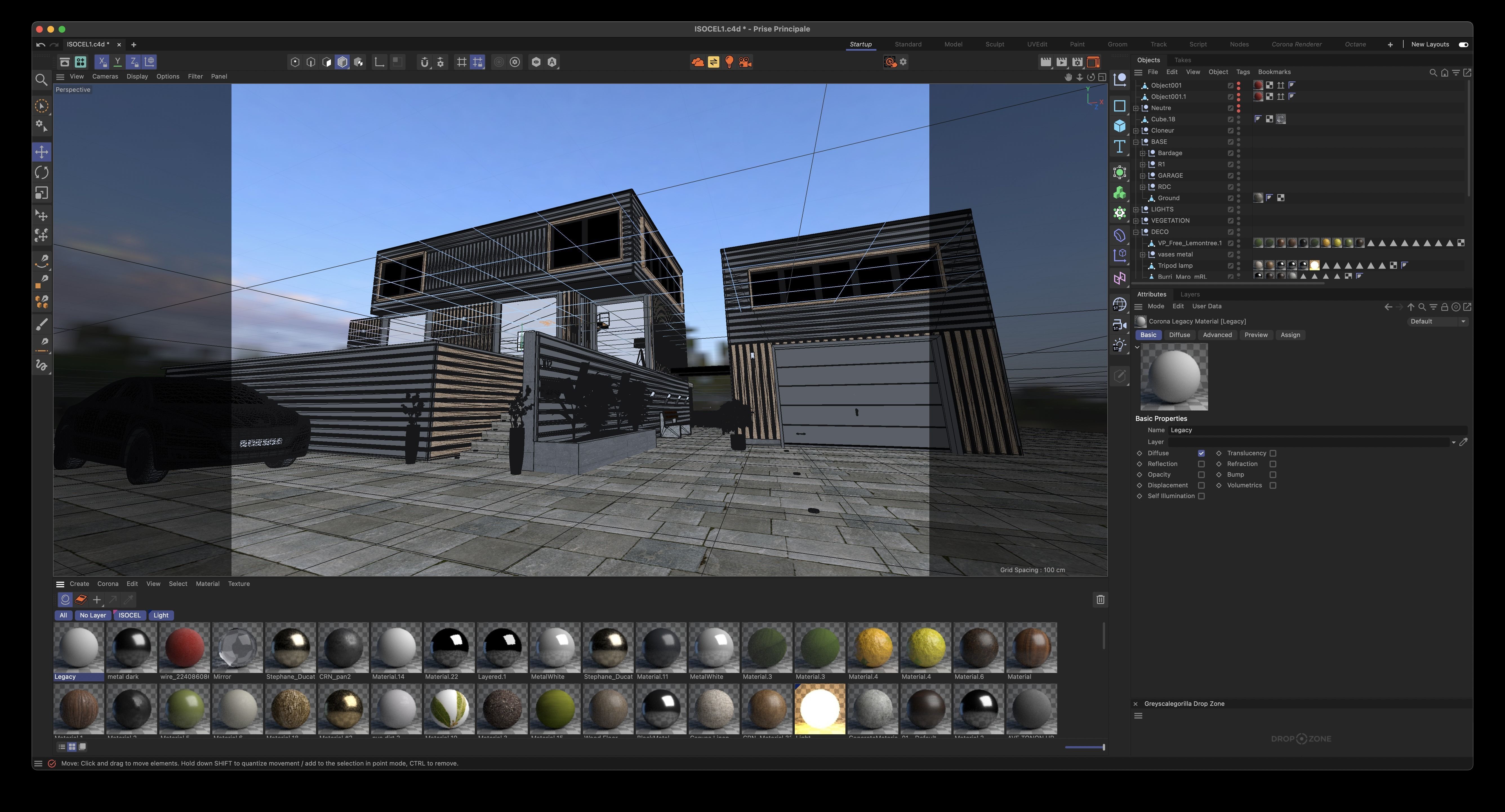This screenshot has height=812, width=1505.
Task: Disable the Diffuse channel checkbox
Action: [x=1201, y=453]
